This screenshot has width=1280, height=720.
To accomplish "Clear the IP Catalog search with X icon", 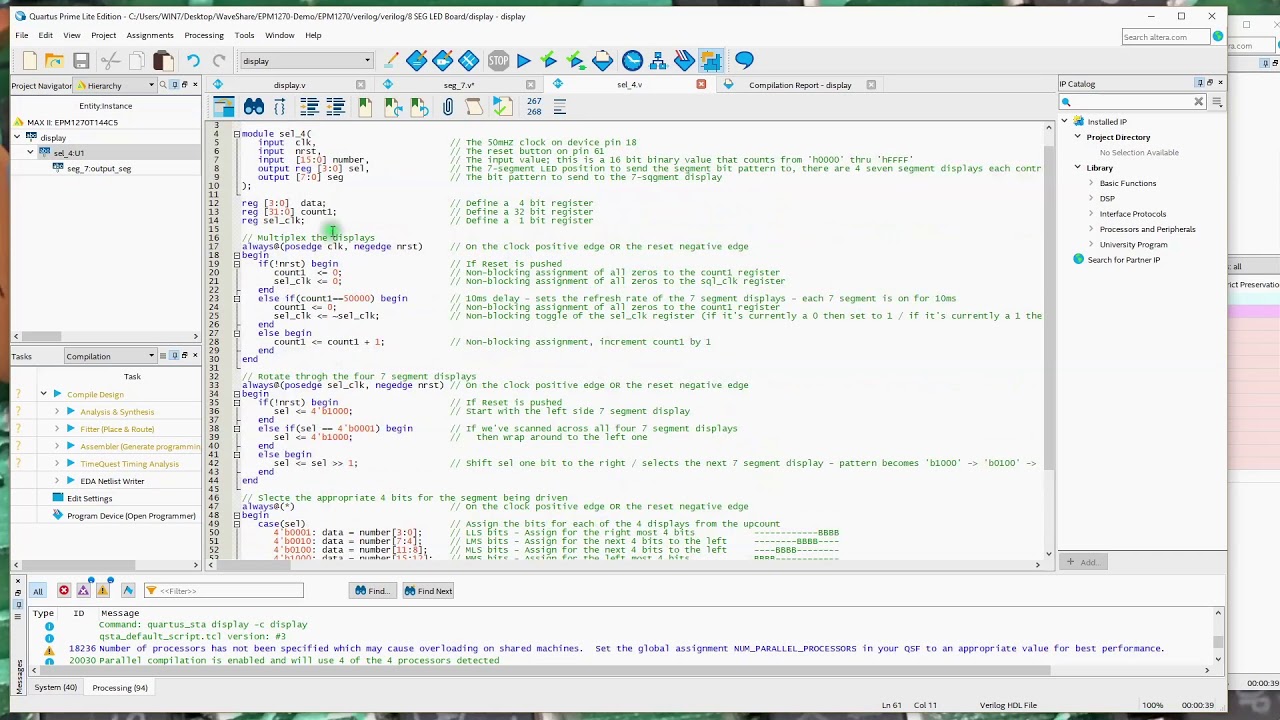I will click(x=1198, y=102).
